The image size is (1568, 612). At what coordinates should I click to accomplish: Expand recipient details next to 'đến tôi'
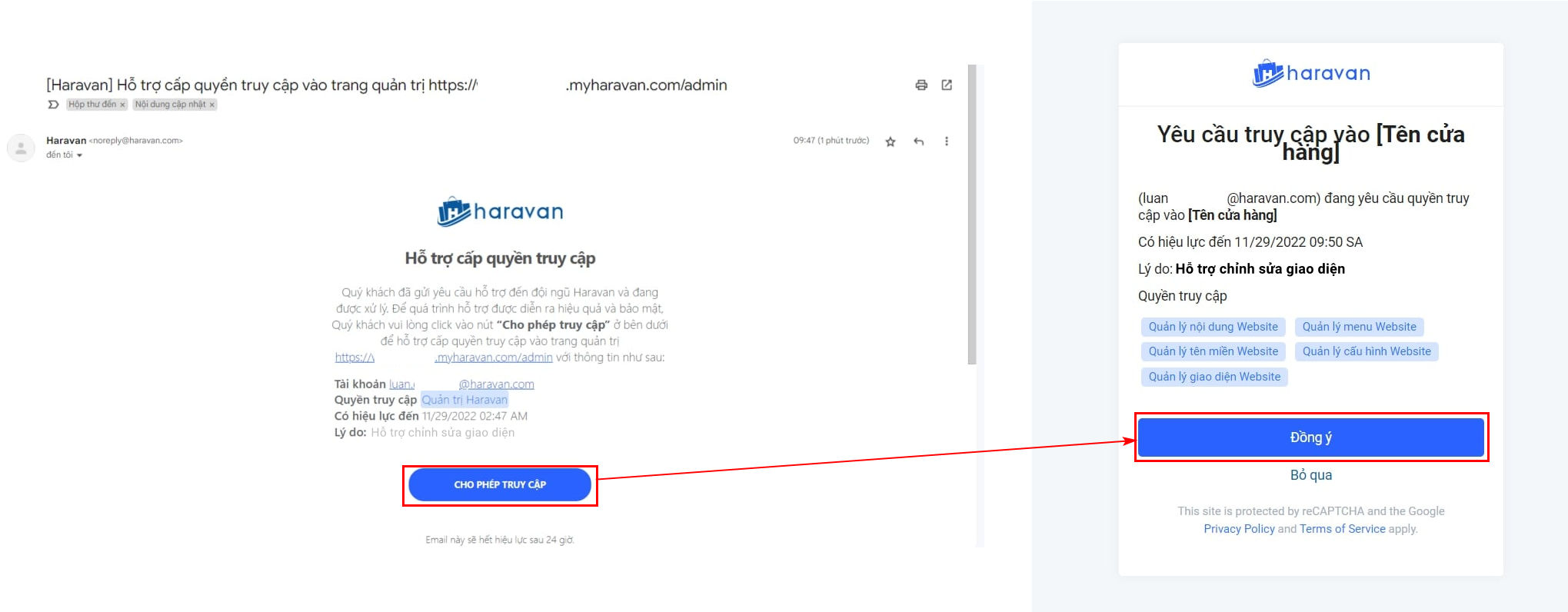point(79,155)
